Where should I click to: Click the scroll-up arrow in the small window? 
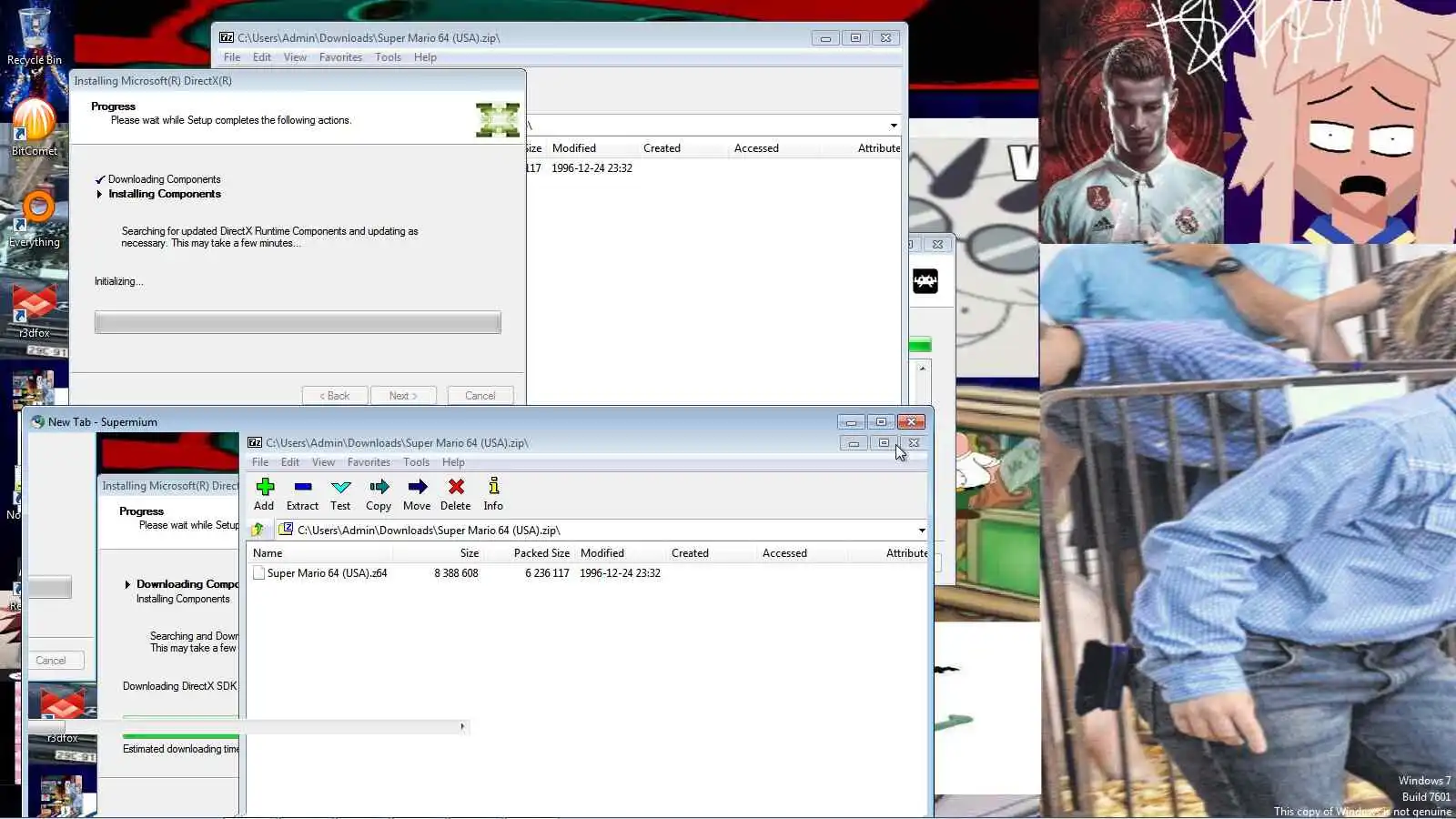coord(923,369)
